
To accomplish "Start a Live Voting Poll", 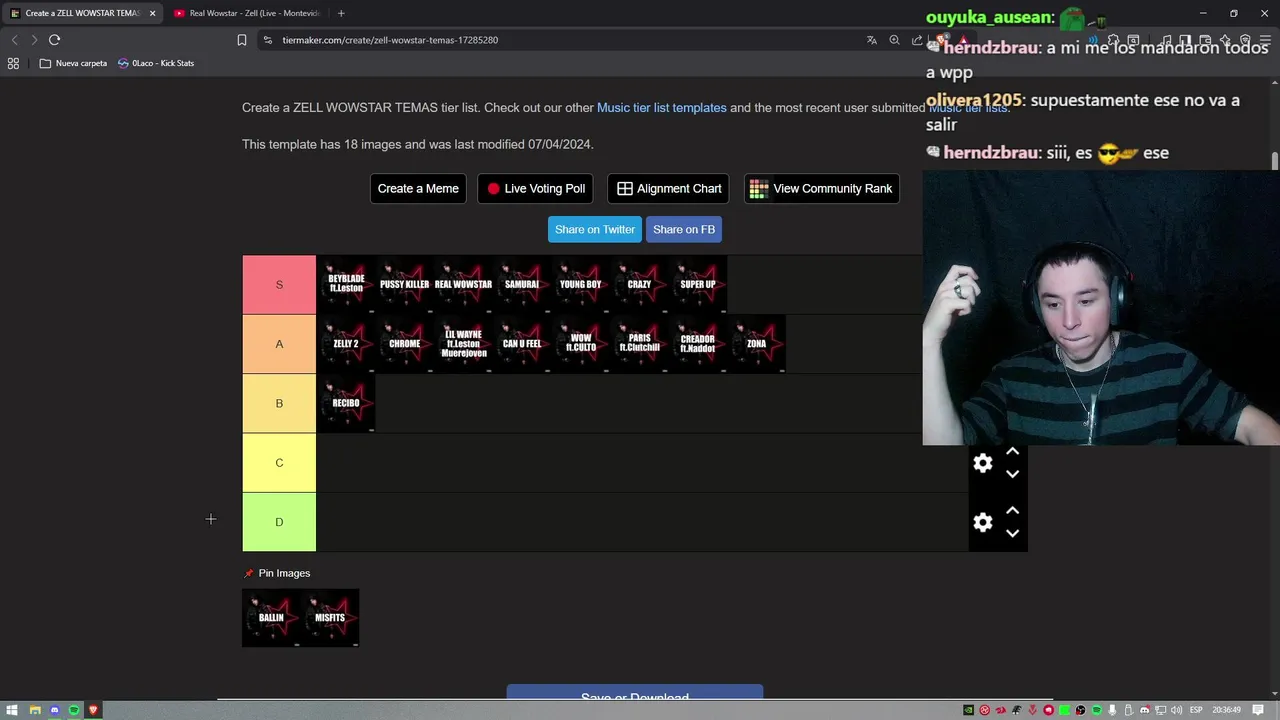I will pos(535,188).
